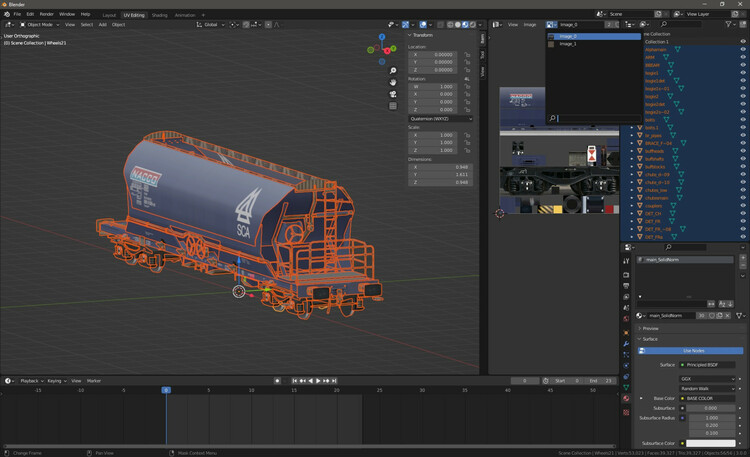Open the Scene properties tab

pyautogui.click(x=626, y=308)
